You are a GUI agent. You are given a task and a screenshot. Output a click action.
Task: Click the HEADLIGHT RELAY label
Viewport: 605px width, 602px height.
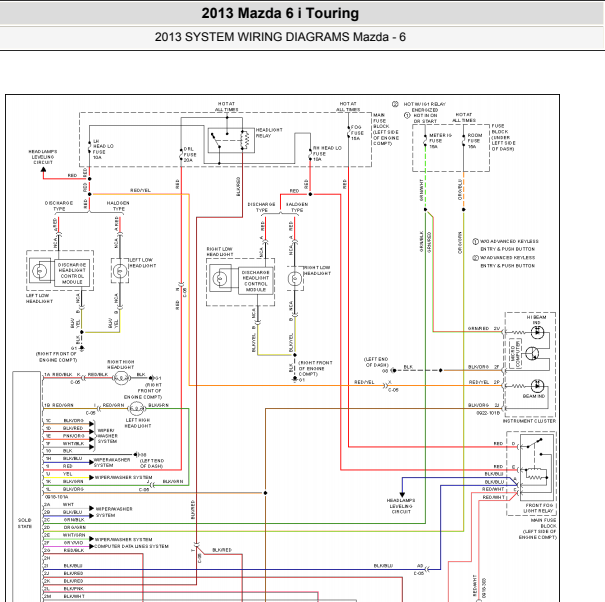[x=269, y=133]
